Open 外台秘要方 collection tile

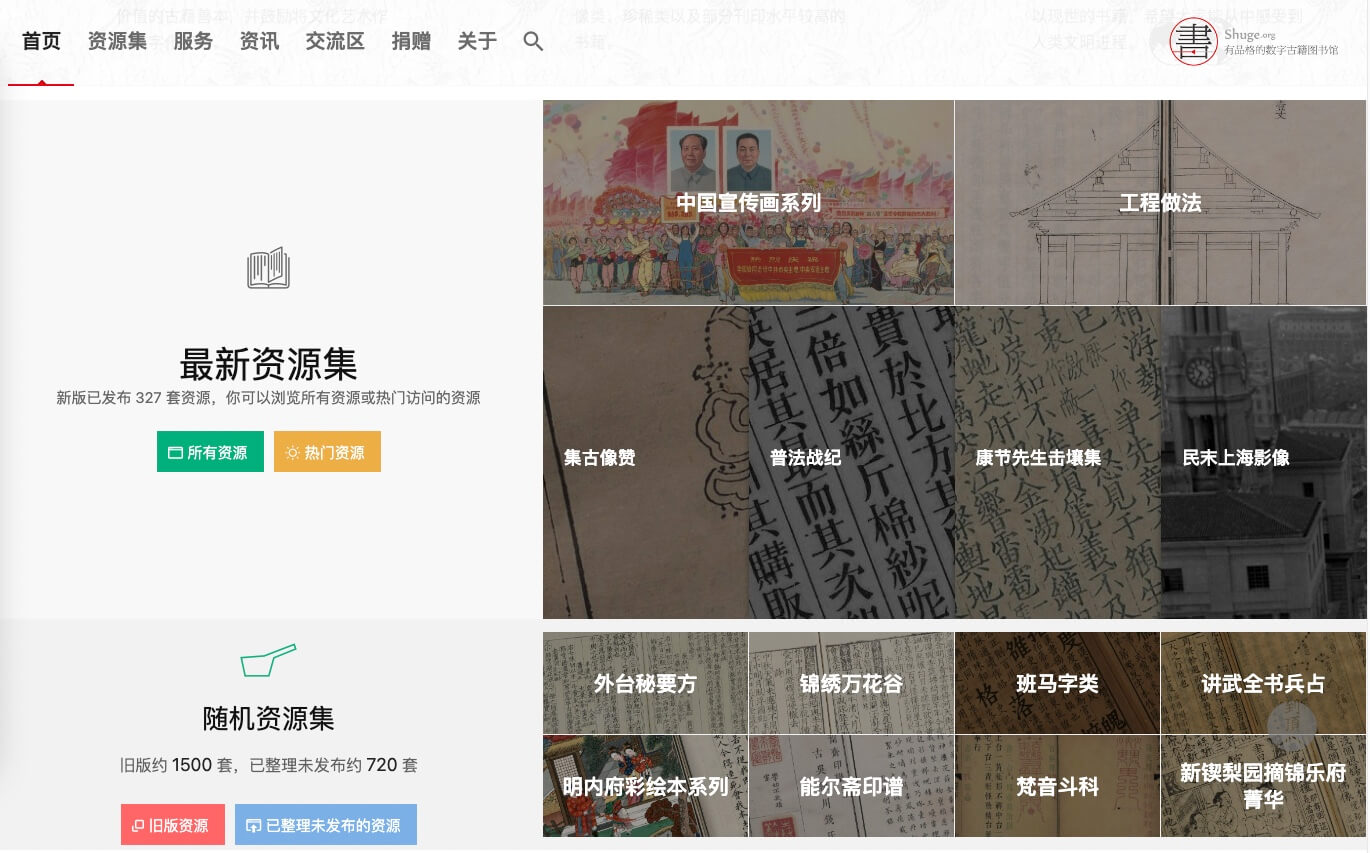click(x=645, y=683)
